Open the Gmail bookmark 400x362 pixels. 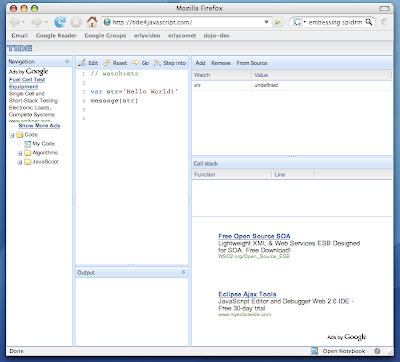20,35
